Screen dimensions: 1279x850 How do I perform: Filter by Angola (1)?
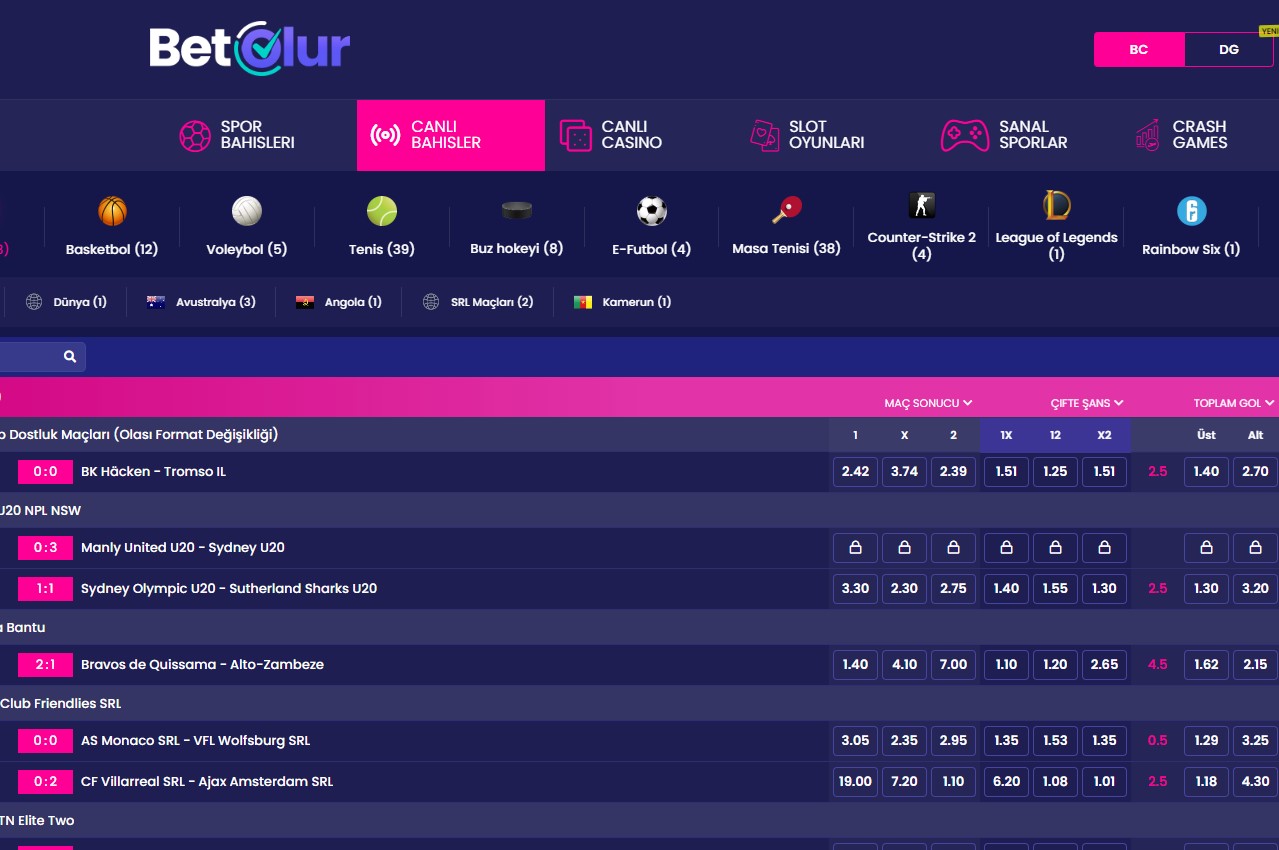coord(339,302)
